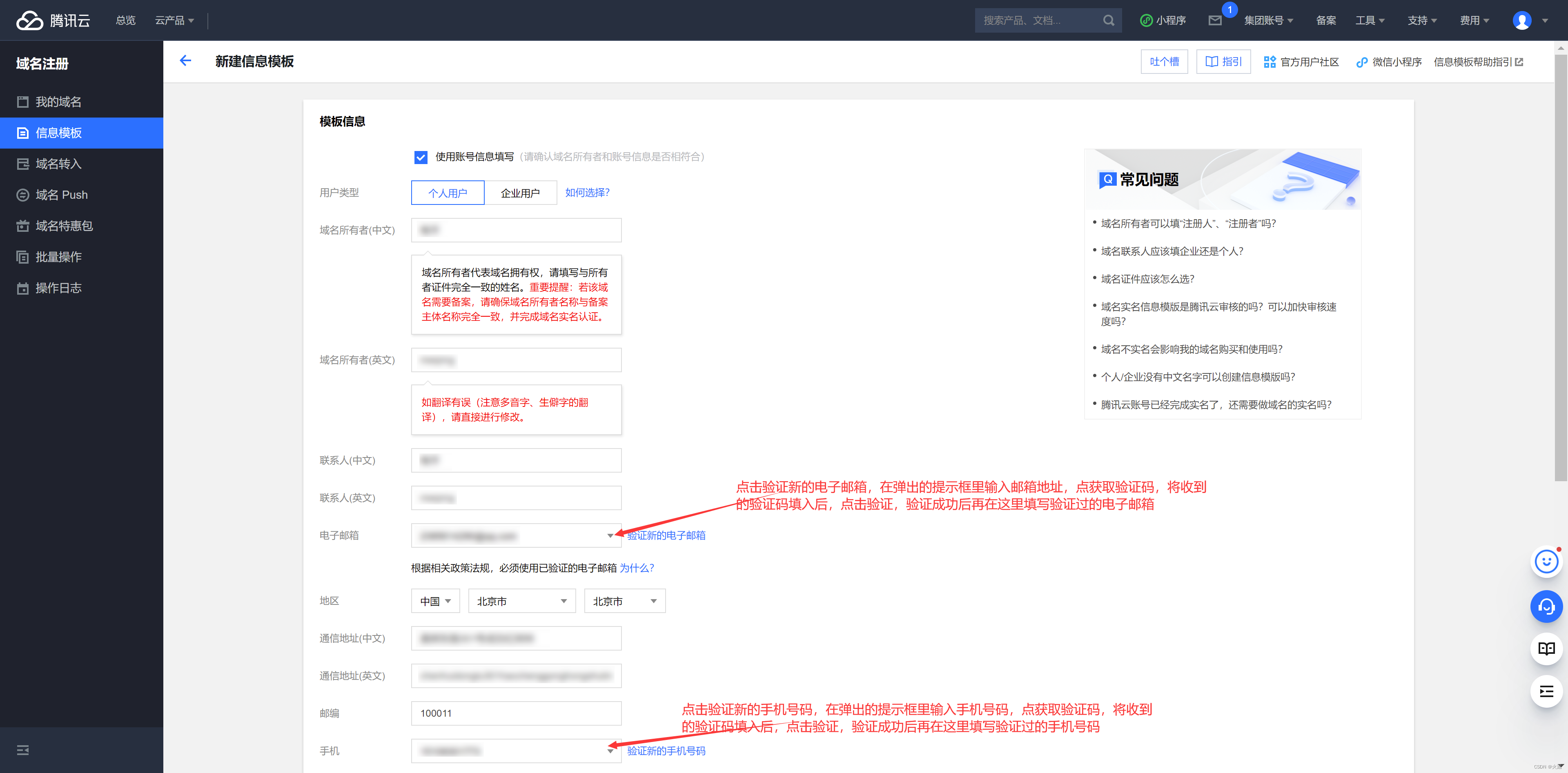
Task: Expand the 费用 dropdown menu
Action: click(1474, 20)
